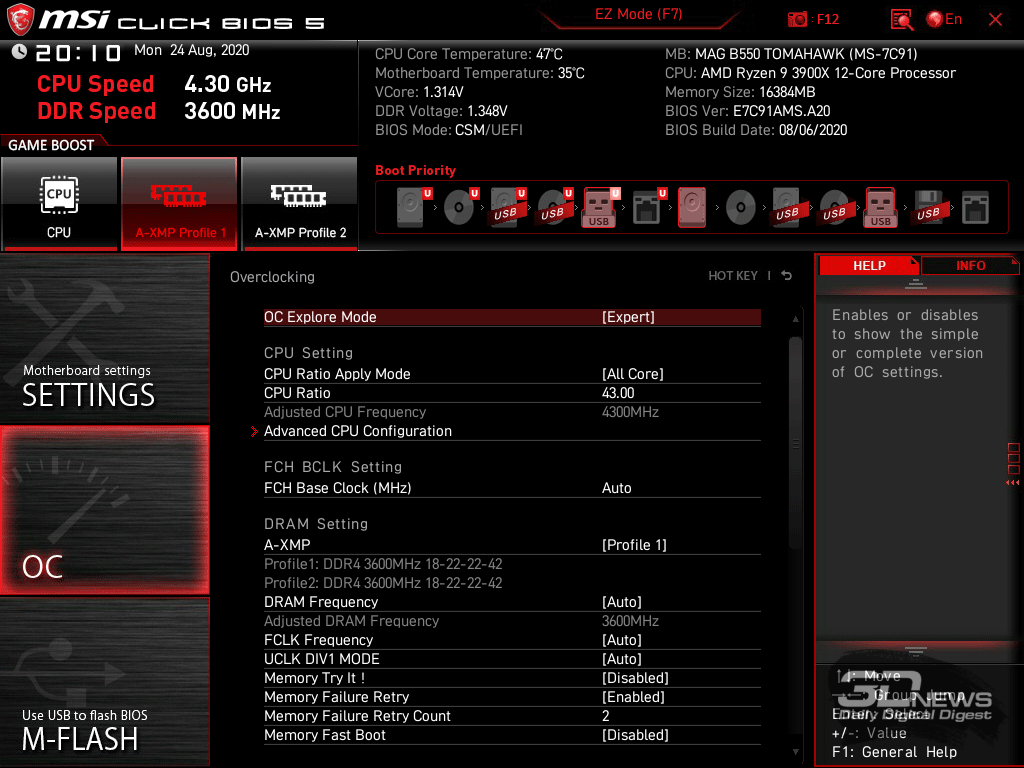The width and height of the screenshot is (1024, 768).
Task: Select the CPU Ratio value field
Action: [x=512, y=392]
